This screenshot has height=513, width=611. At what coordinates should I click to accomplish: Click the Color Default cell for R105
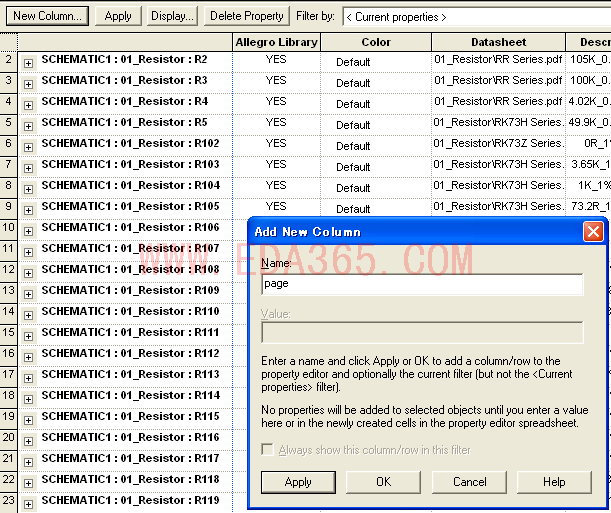coord(376,209)
